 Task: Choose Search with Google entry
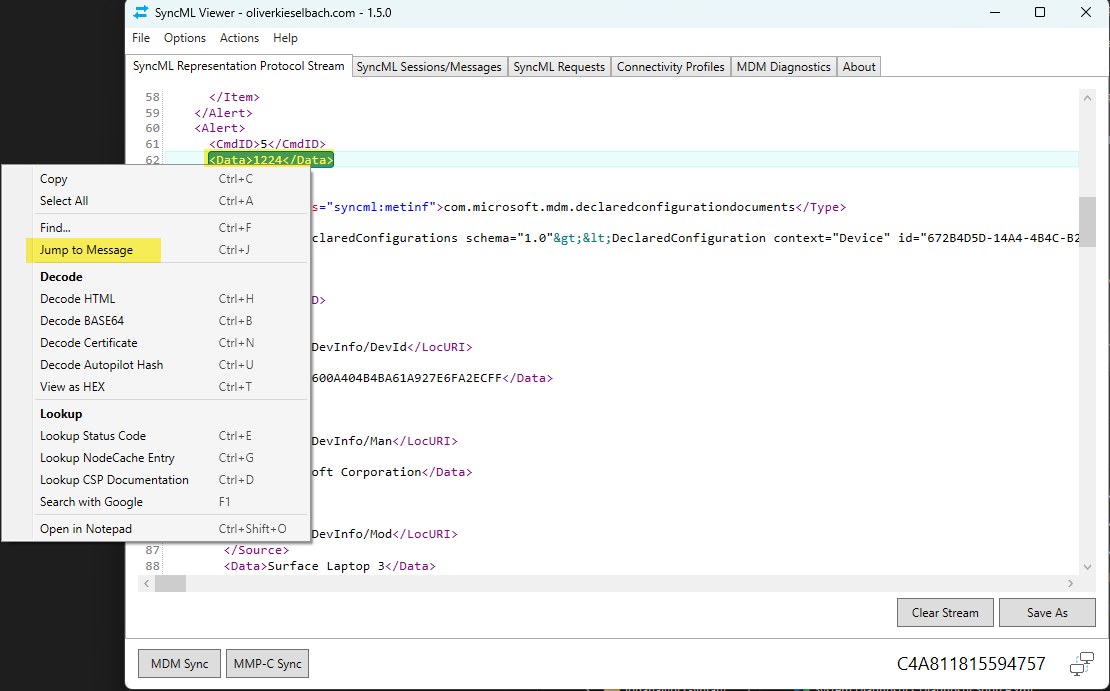pos(156,501)
